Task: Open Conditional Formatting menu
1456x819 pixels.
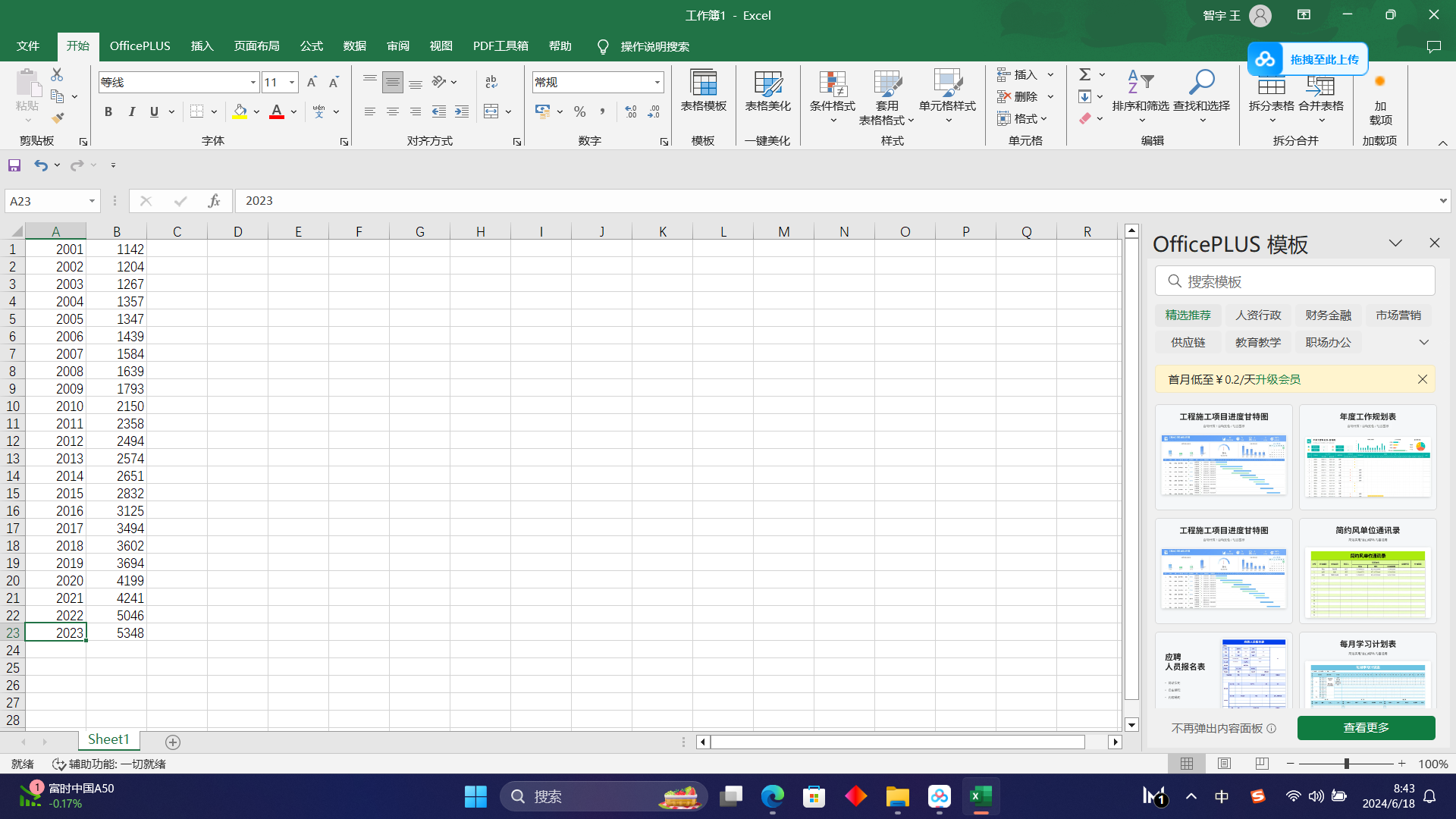Action: pos(832,97)
